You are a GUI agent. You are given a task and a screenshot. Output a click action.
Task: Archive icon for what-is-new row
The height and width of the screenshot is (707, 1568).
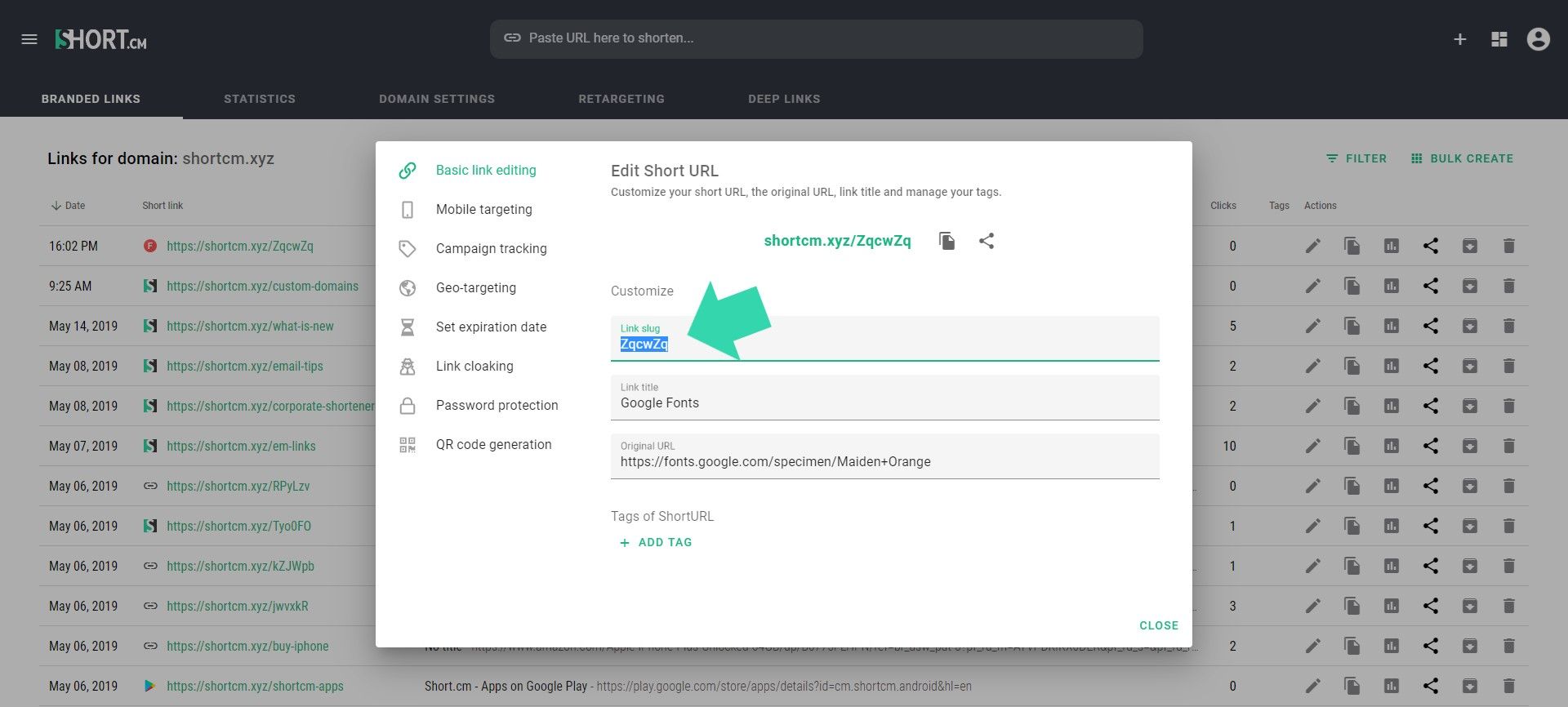coord(1470,326)
